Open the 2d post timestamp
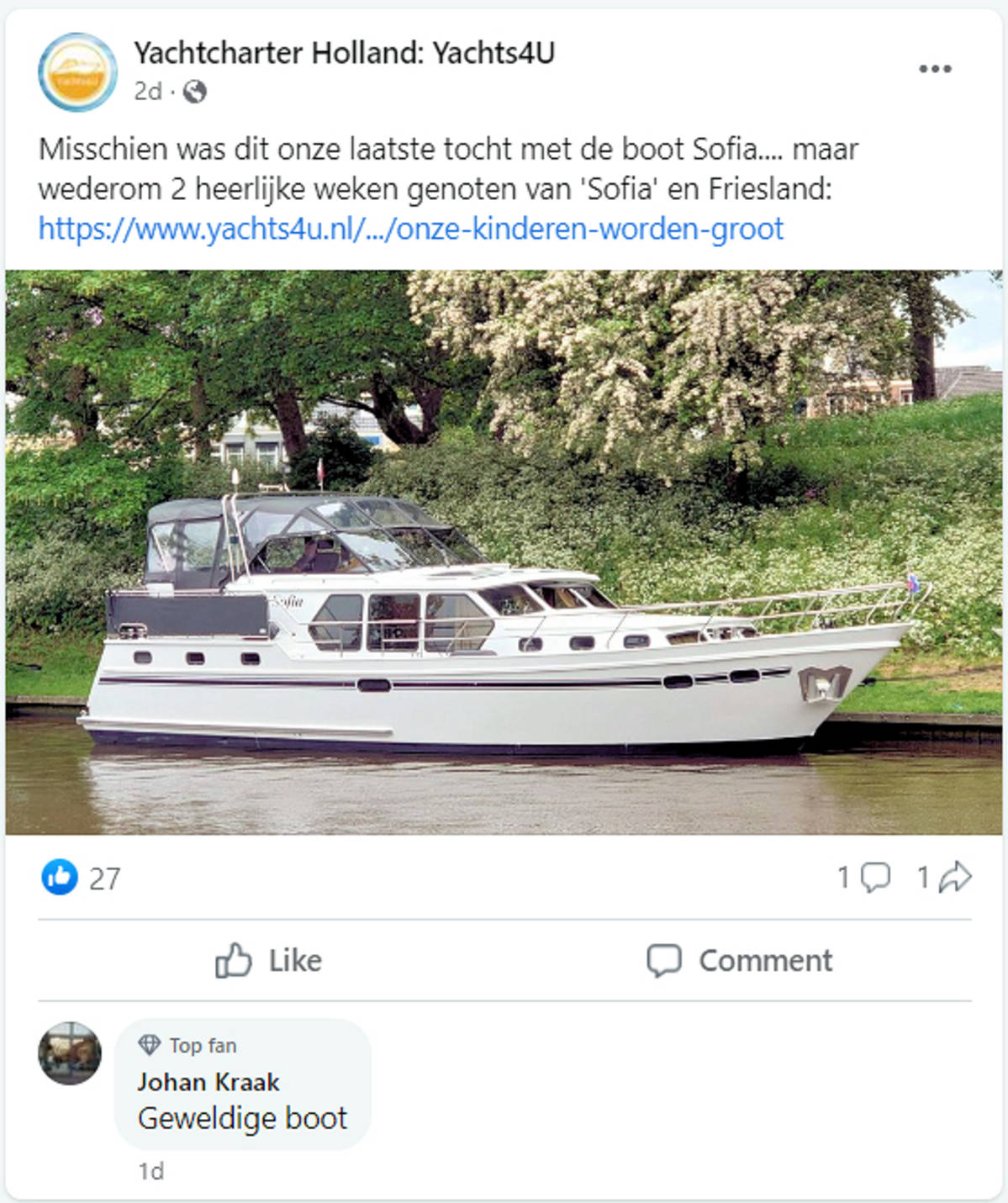1008x1203 pixels. click(x=147, y=91)
